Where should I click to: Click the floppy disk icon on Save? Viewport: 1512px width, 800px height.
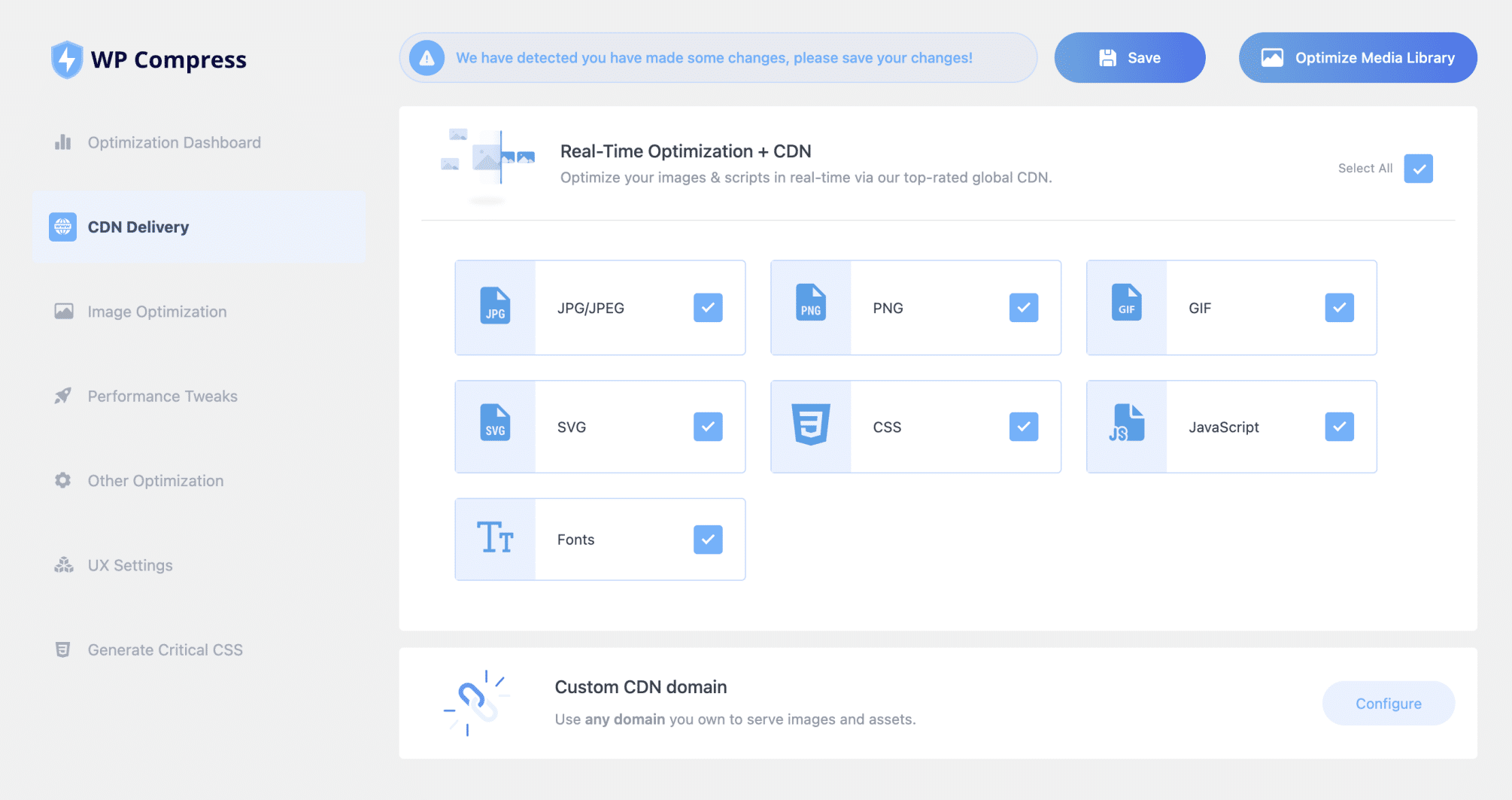[x=1108, y=58]
